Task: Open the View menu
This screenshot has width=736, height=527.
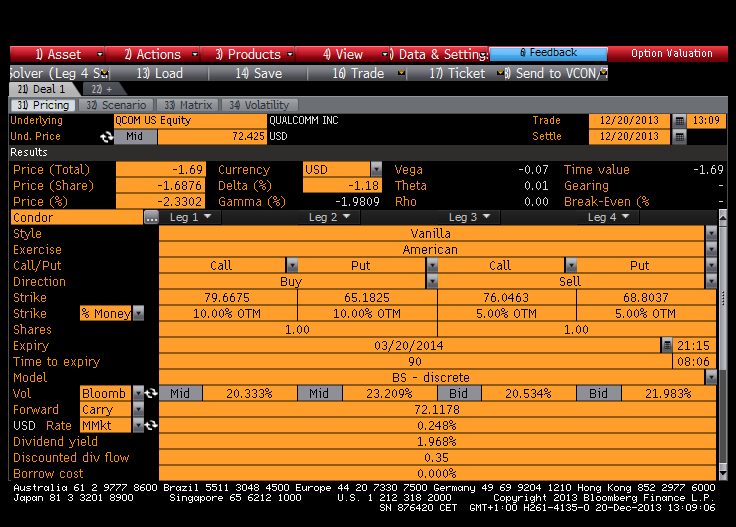Action: pos(343,54)
